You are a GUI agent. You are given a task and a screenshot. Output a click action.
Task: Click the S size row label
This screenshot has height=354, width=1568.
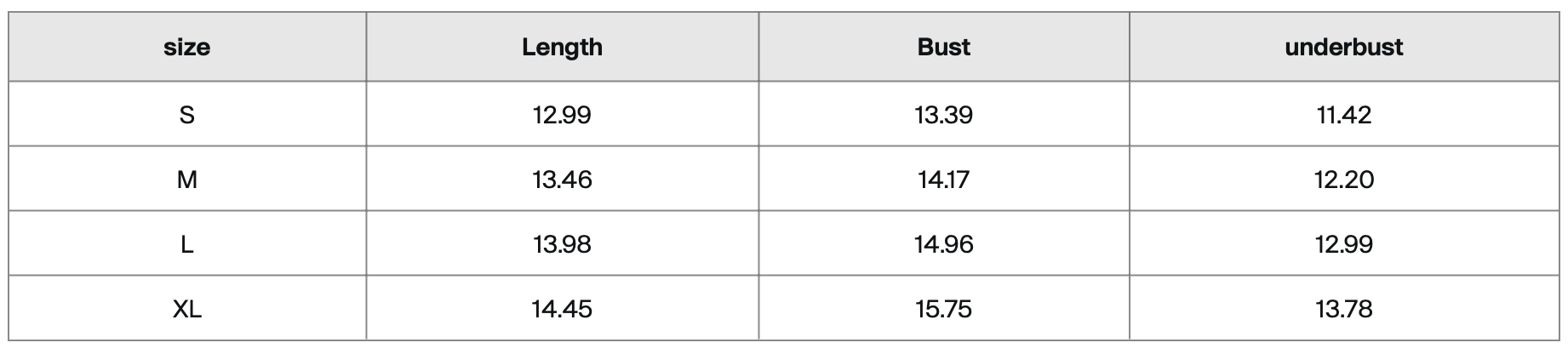tap(186, 115)
